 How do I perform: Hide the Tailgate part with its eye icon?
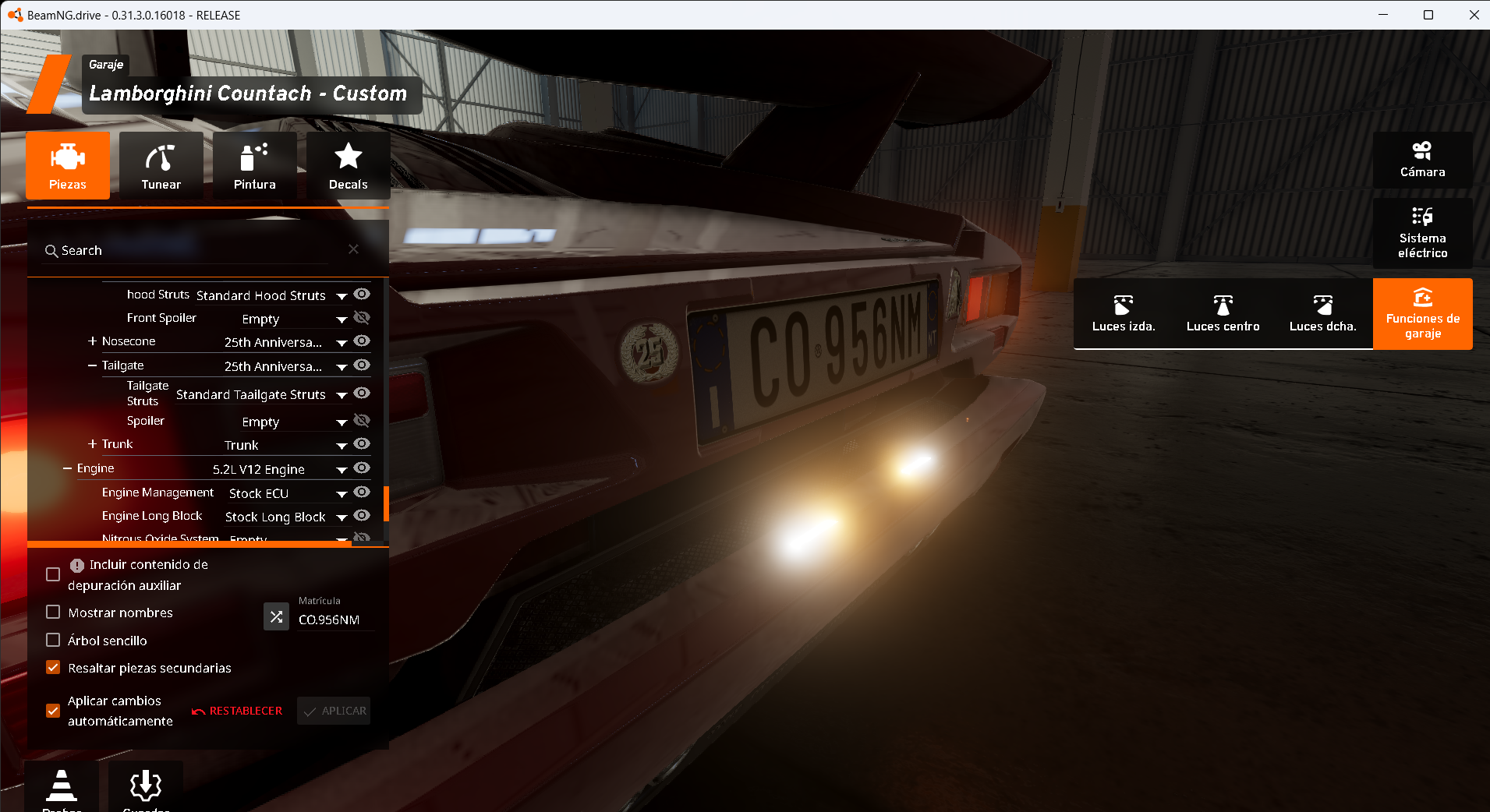tap(362, 365)
